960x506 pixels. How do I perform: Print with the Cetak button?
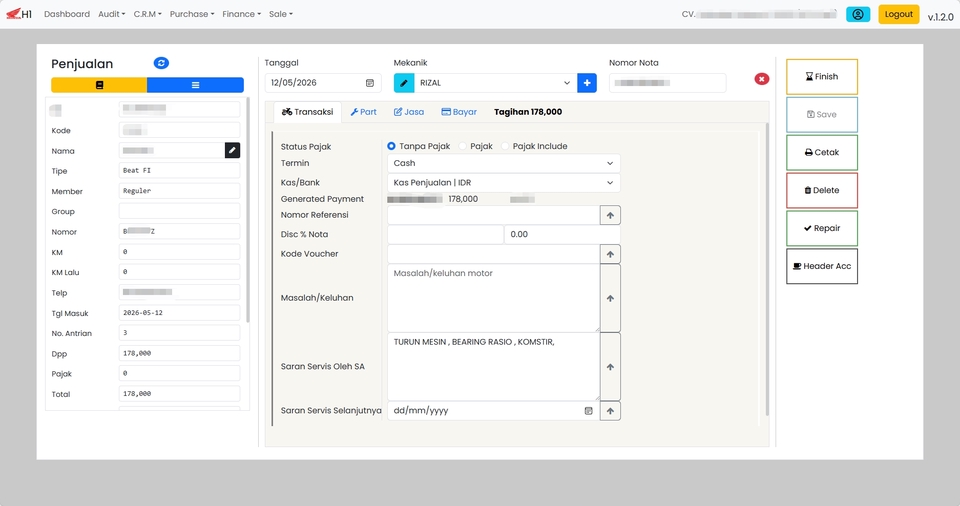pyautogui.click(x=822, y=153)
